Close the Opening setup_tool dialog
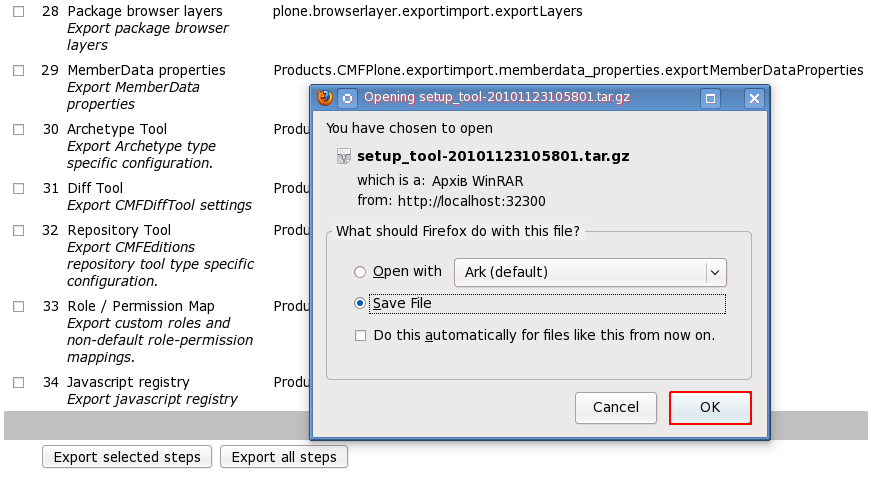 pyautogui.click(x=754, y=98)
